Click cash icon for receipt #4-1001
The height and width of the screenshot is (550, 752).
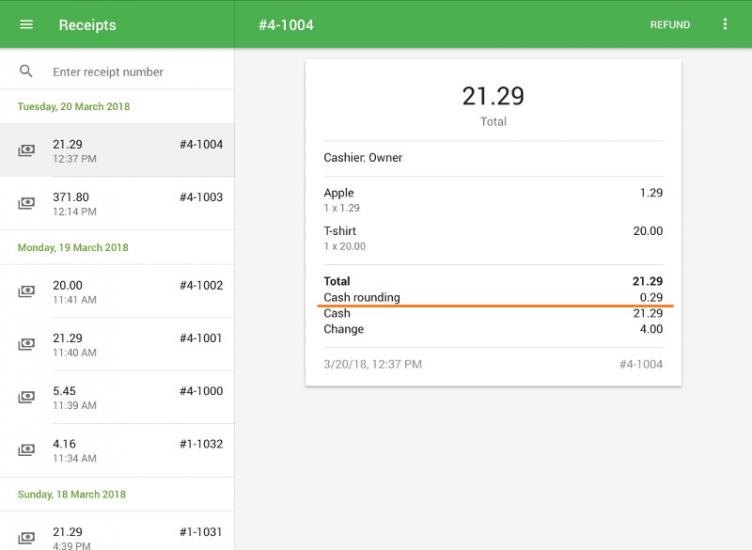pyautogui.click(x=26, y=345)
